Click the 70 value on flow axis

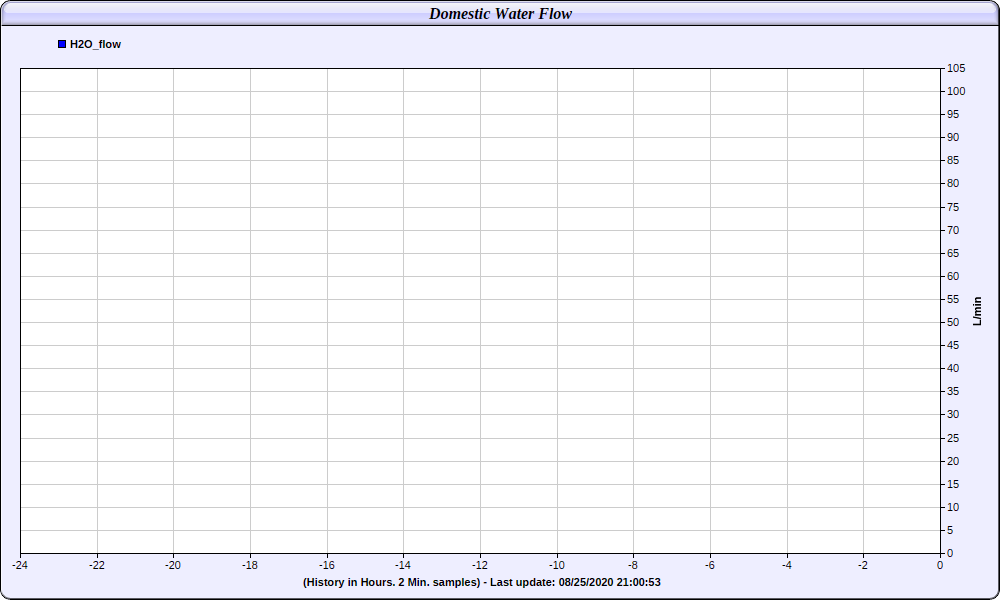[953, 230]
